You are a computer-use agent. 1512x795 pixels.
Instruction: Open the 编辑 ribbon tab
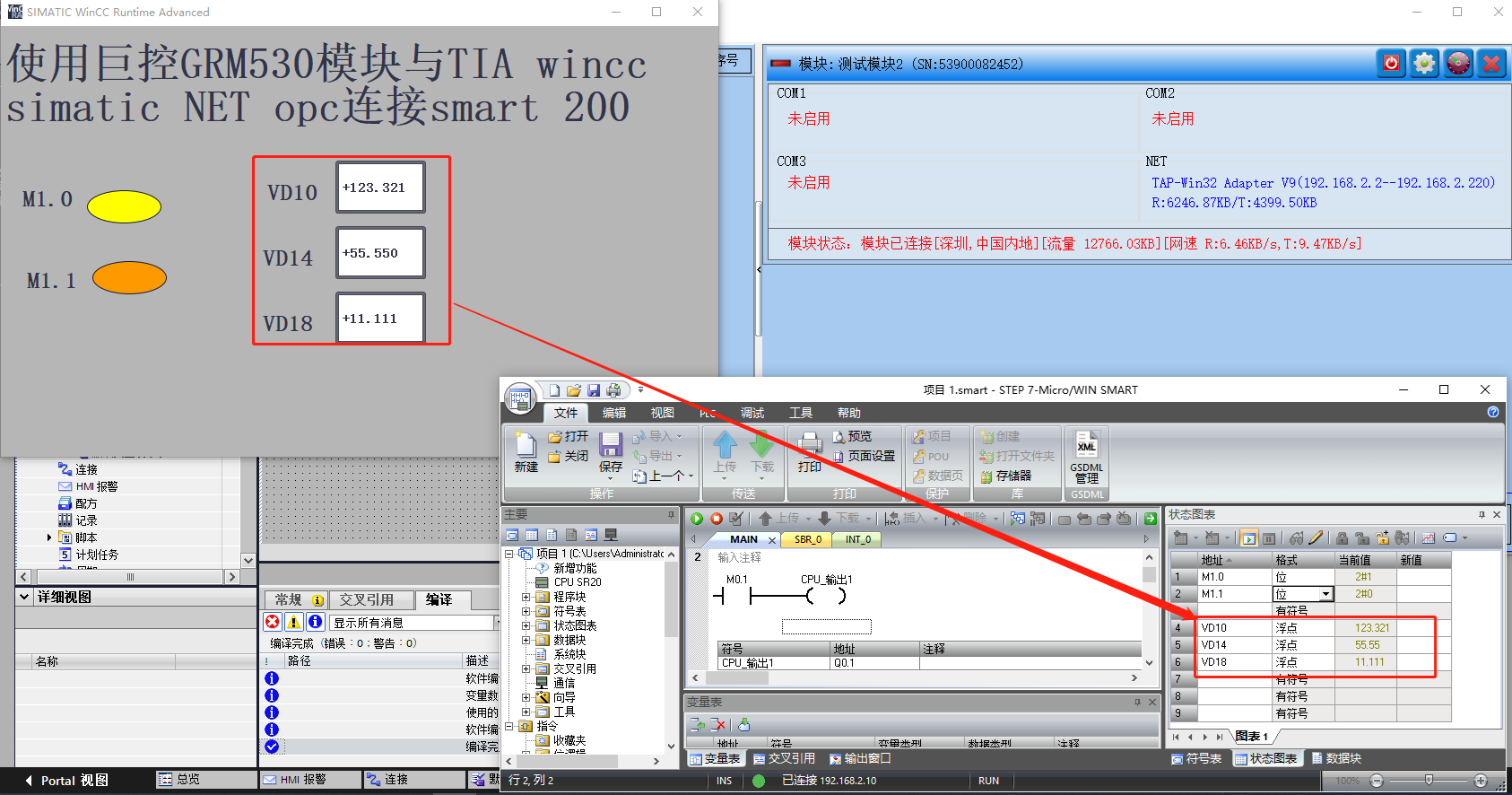coord(614,413)
